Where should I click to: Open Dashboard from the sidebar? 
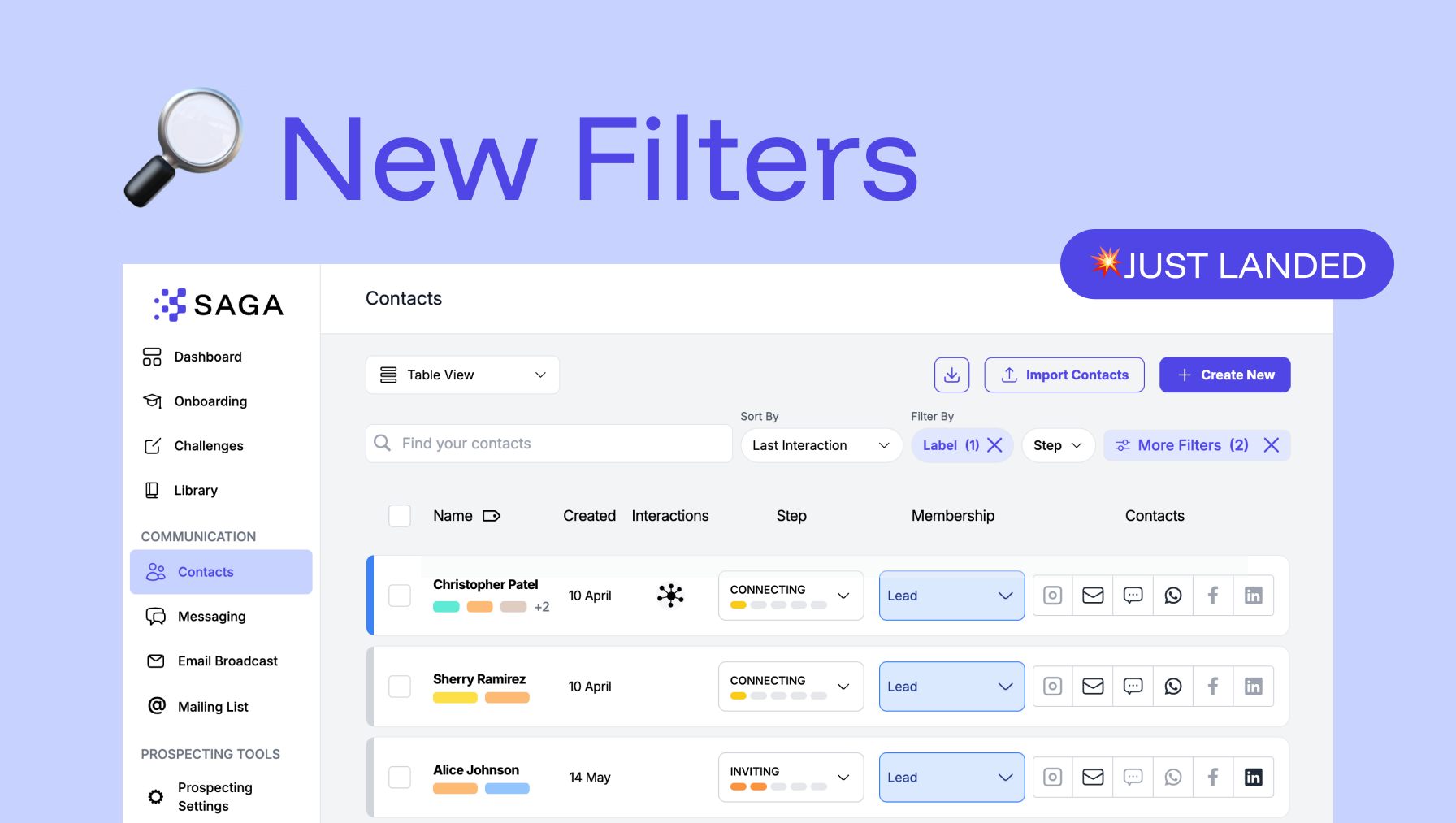click(207, 357)
